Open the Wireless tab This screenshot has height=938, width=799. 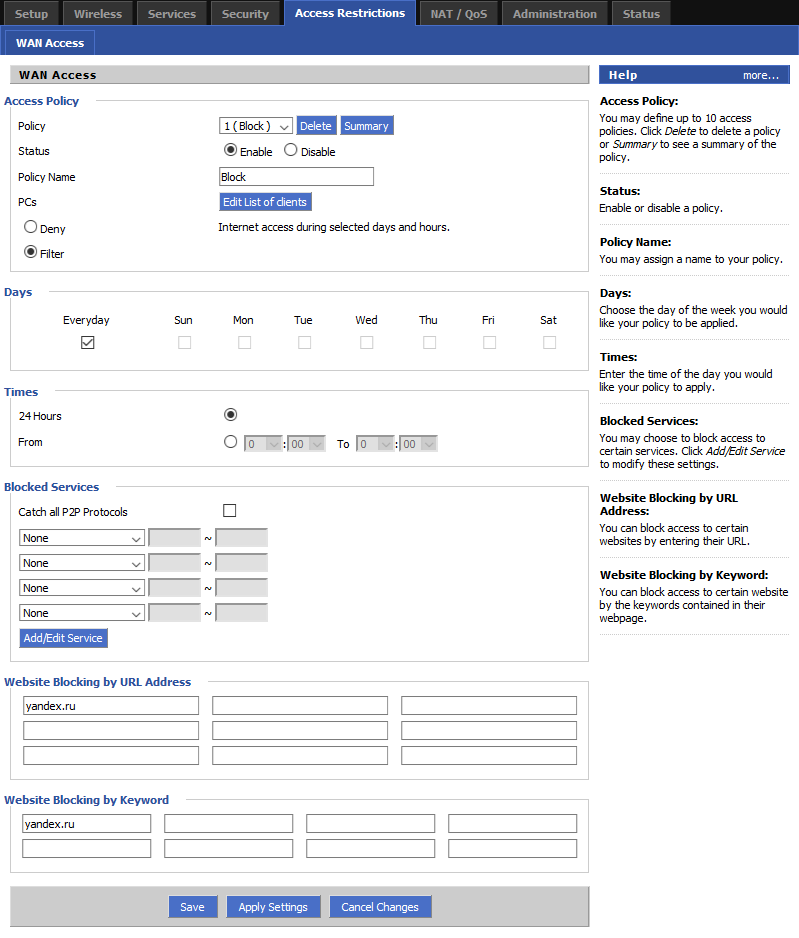[98, 14]
